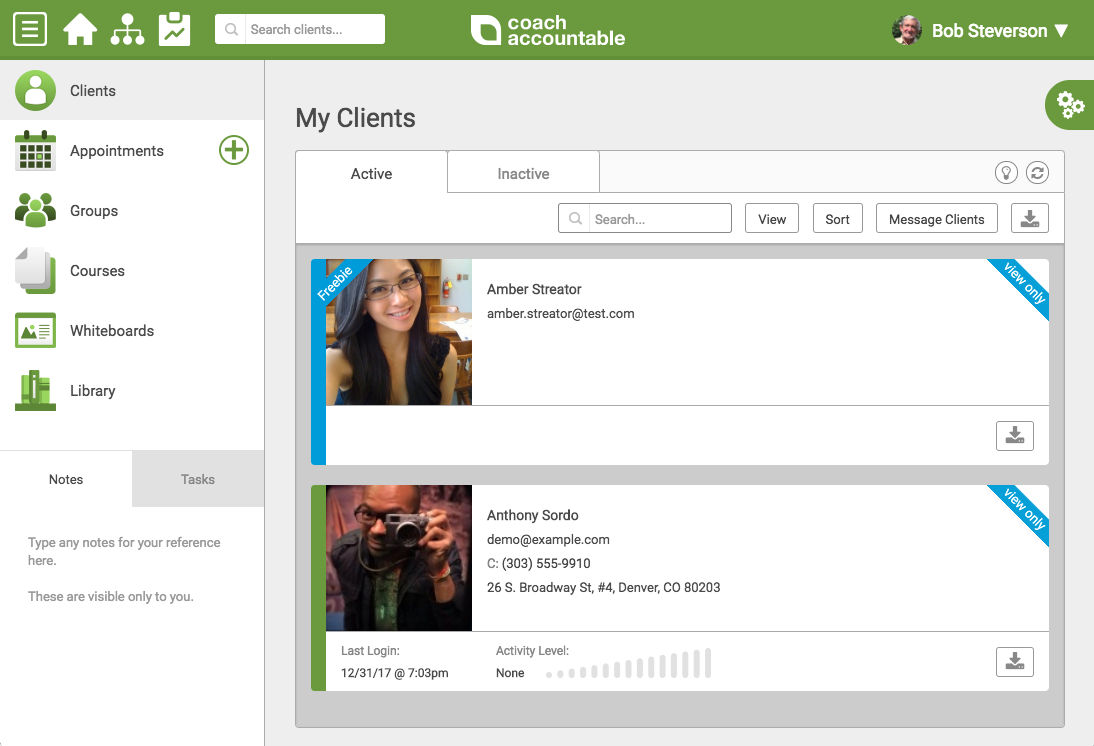Screen dimensions: 1094x746
Task: Click the Groups people icon
Action: (36, 210)
